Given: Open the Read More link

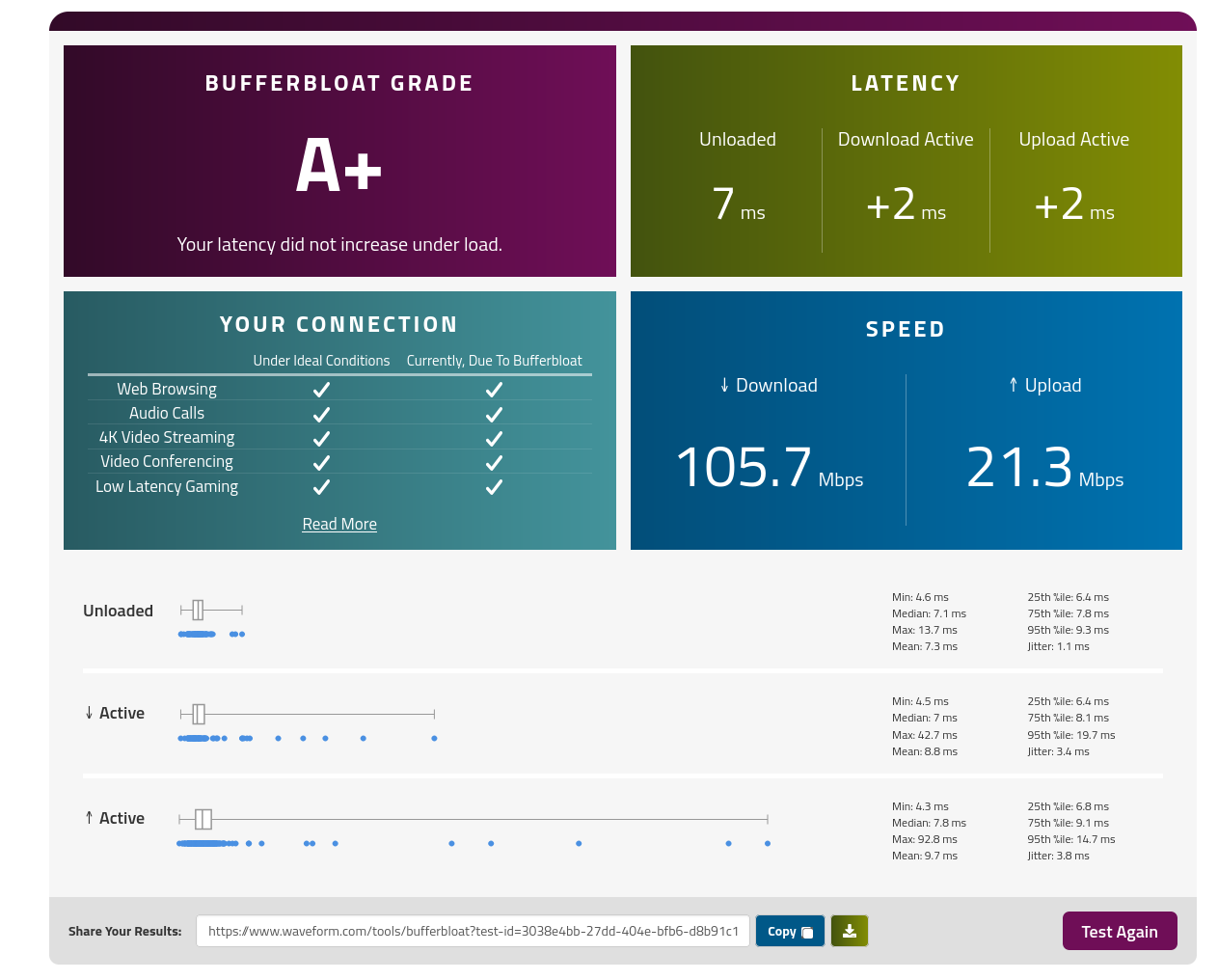Looking at the screenshot, I should [339, 524].
